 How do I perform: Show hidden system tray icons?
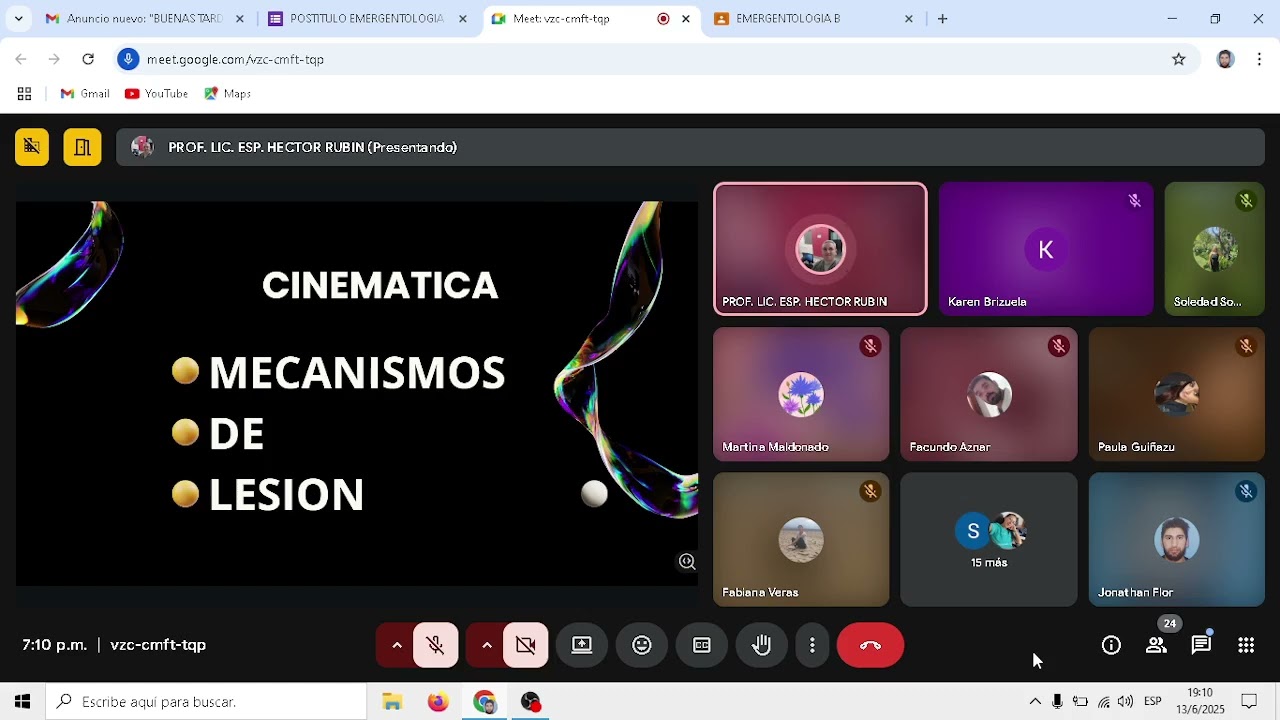1035,702
